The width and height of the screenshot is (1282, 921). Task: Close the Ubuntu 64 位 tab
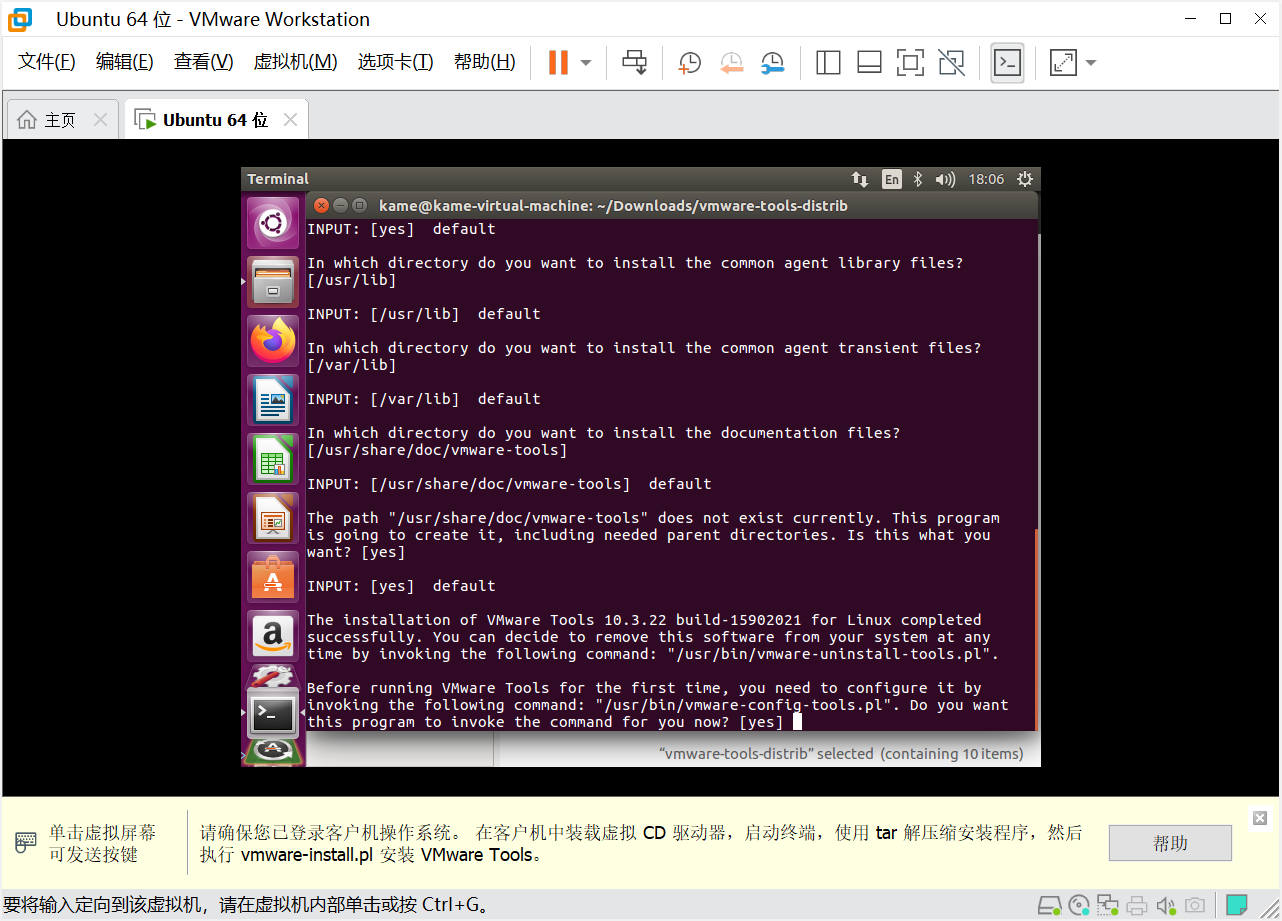[x=290, y=120]
